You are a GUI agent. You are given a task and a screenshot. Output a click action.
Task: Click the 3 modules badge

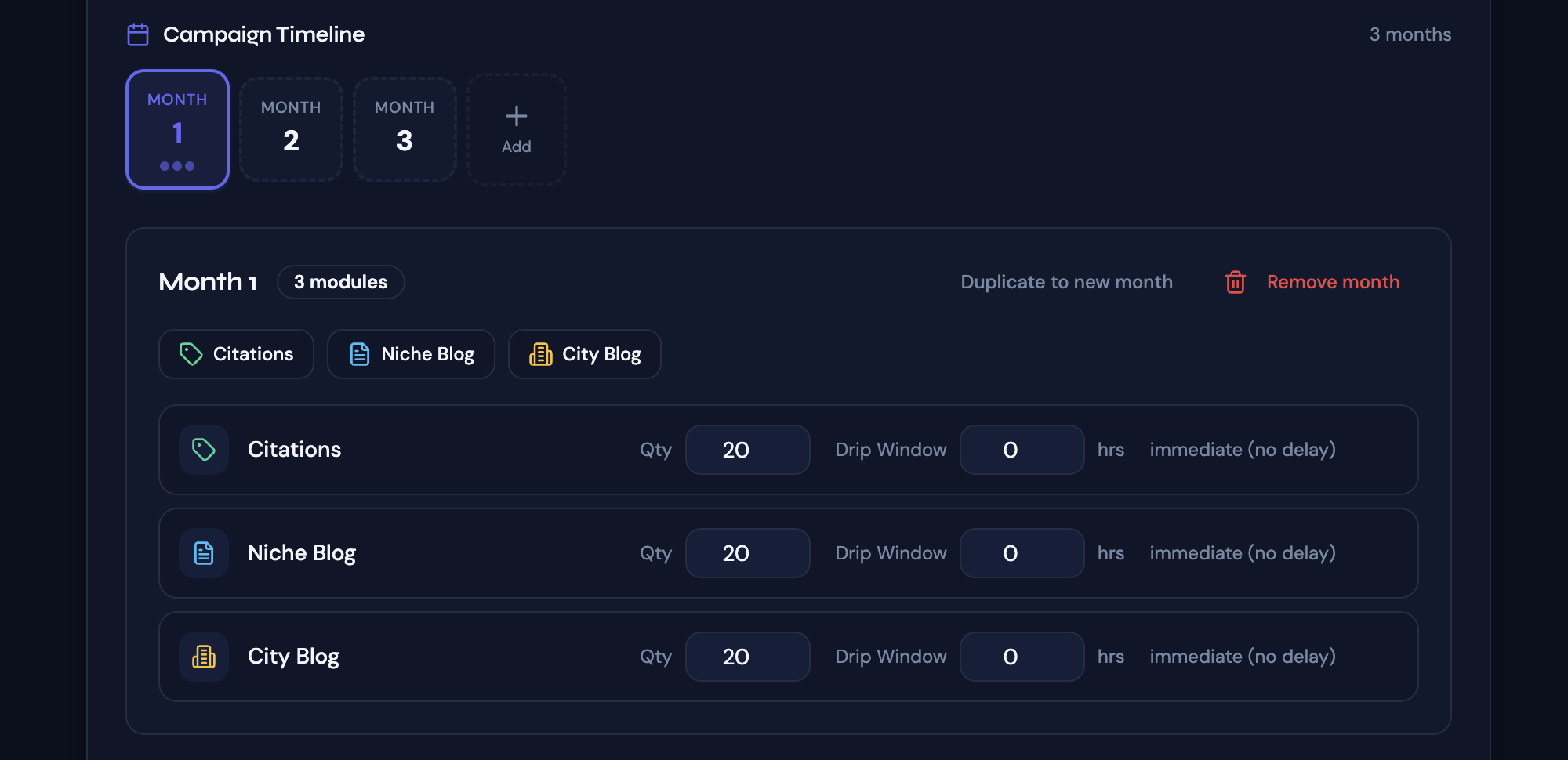pyautogui.click(x=341, y=282)
